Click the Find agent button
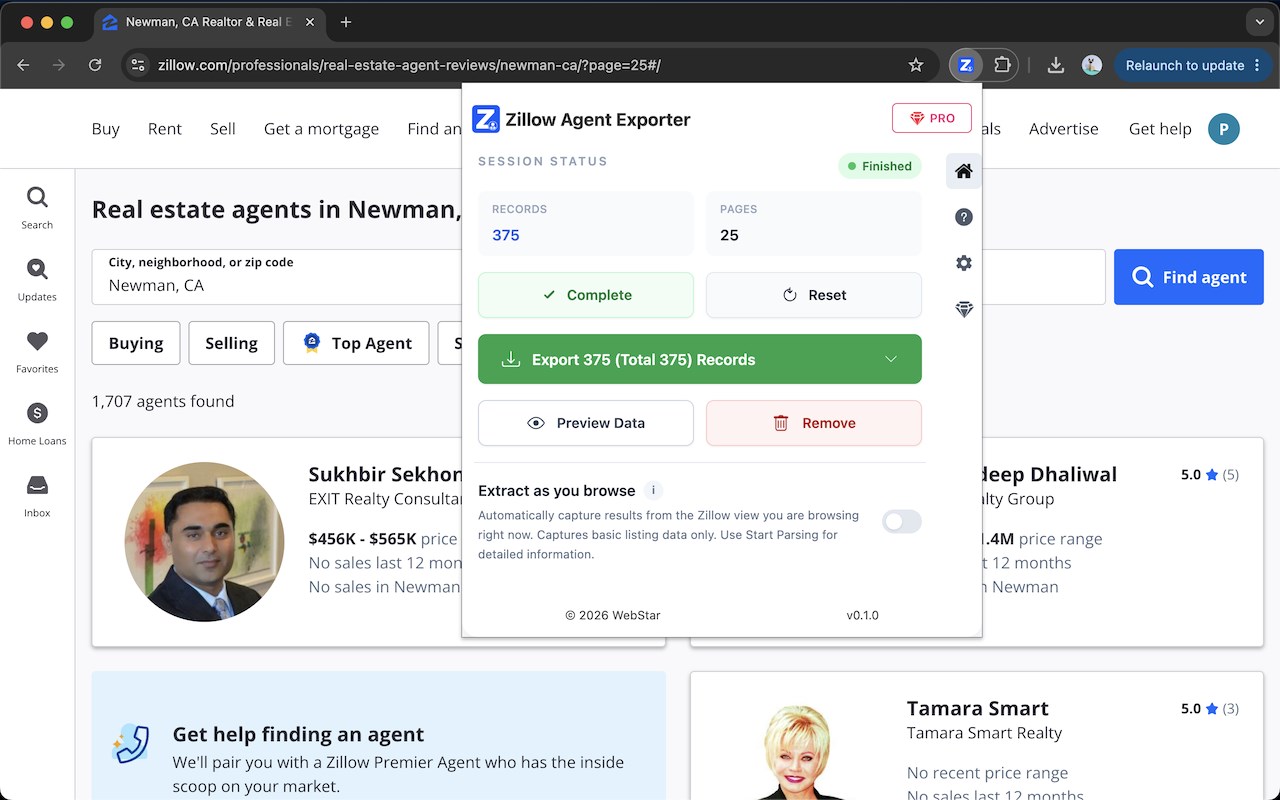Image resolution: width=1280 pixels, height=800 pixels. pyautogui.click(x=1189, y=277)
